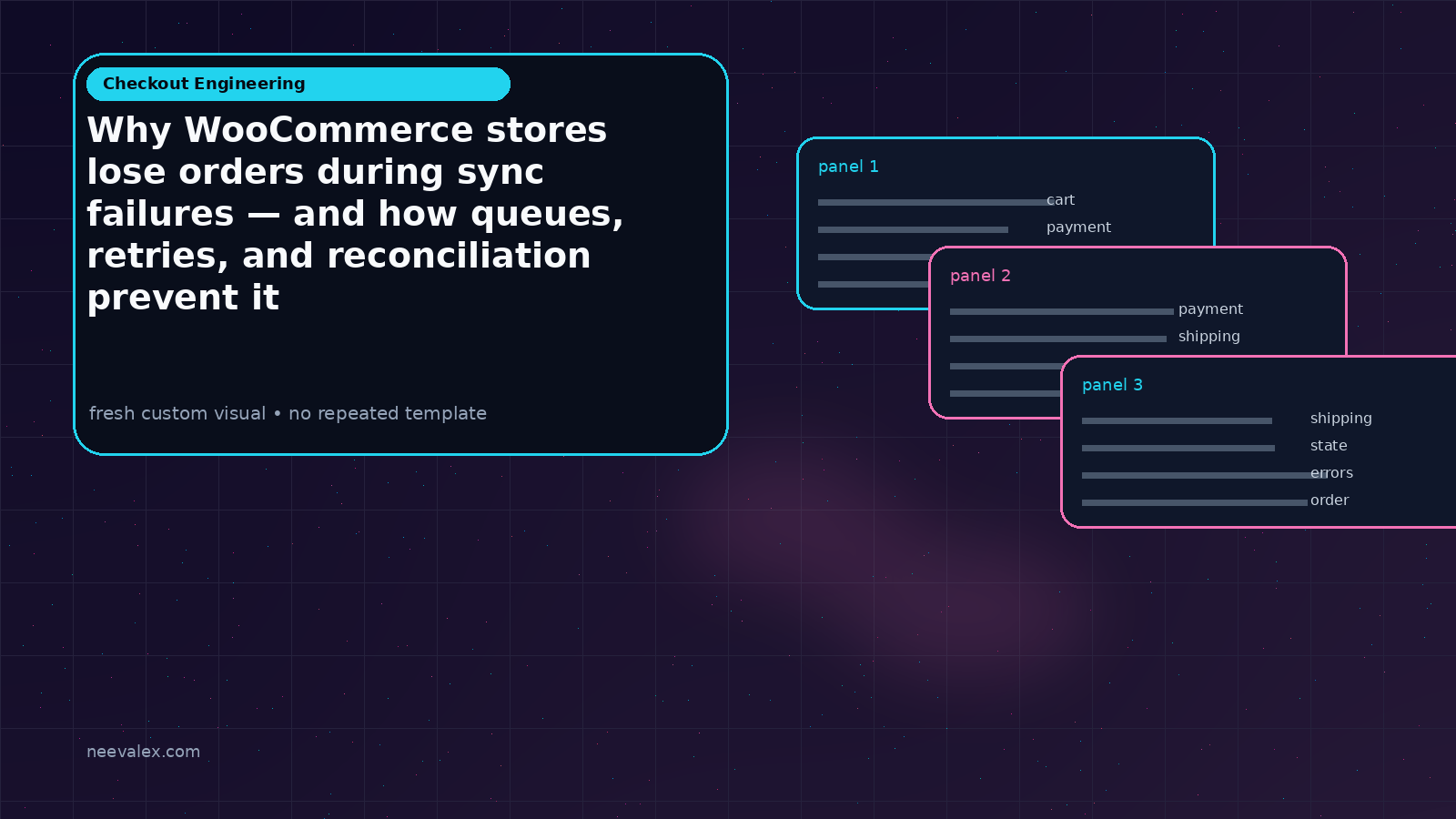Image resolution: width=1456 pixels, height=819 pixels.
Task: Click the 'state' label in panel 3
Action: tap(1329, 446)
